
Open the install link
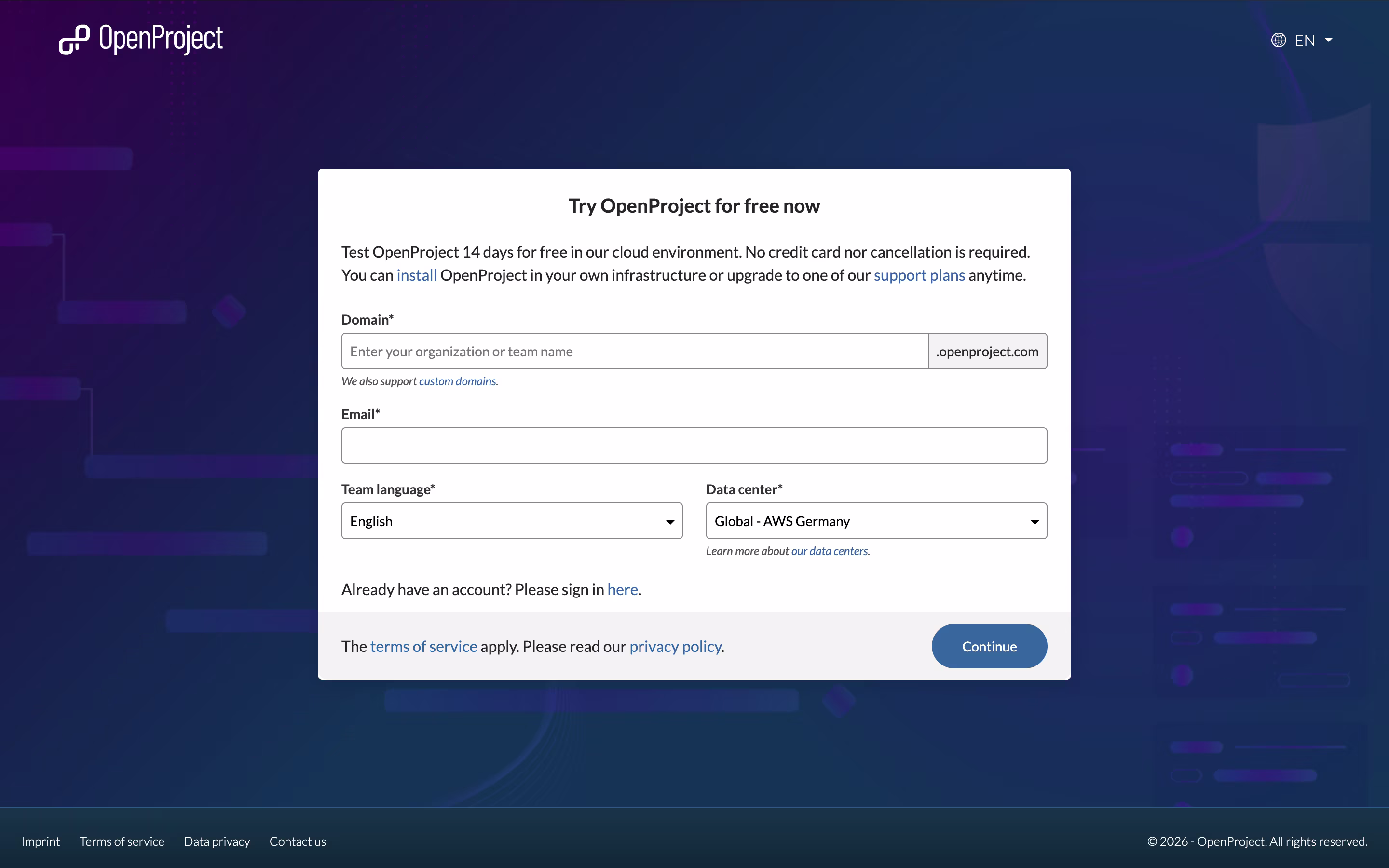[417, 275]
